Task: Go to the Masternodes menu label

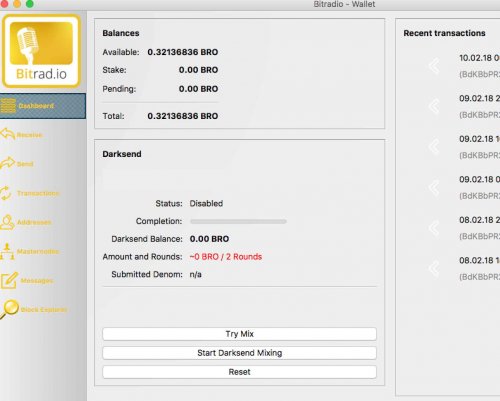Action: tap(38, 251)
